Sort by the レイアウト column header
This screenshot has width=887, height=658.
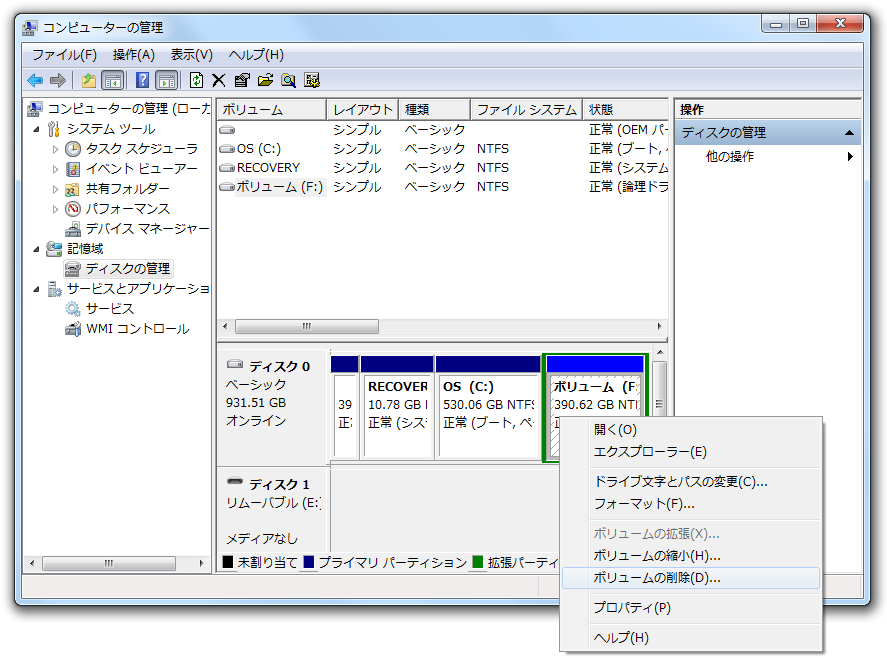coord(363,110)
